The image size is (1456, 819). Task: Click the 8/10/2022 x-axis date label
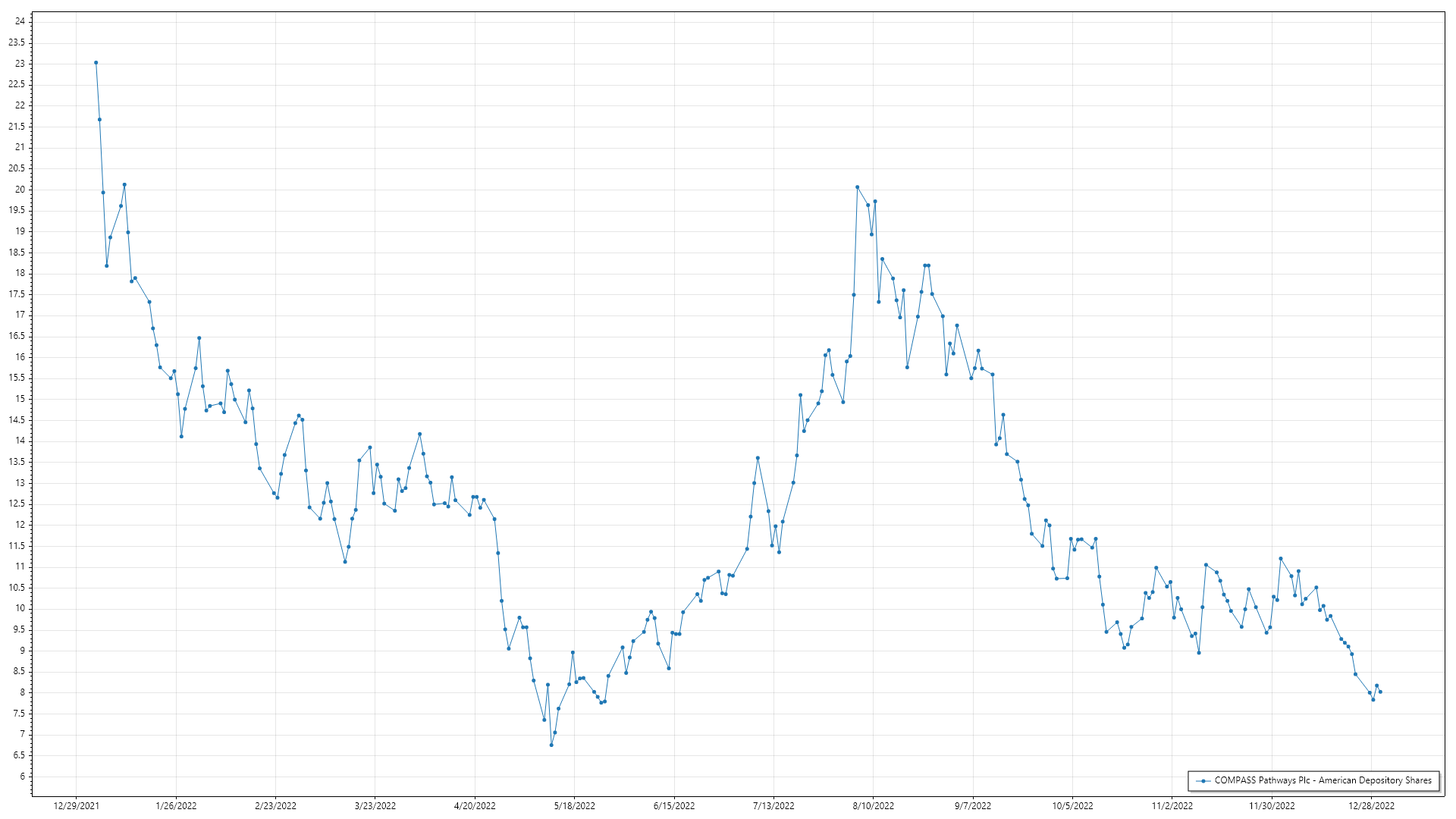873,805
